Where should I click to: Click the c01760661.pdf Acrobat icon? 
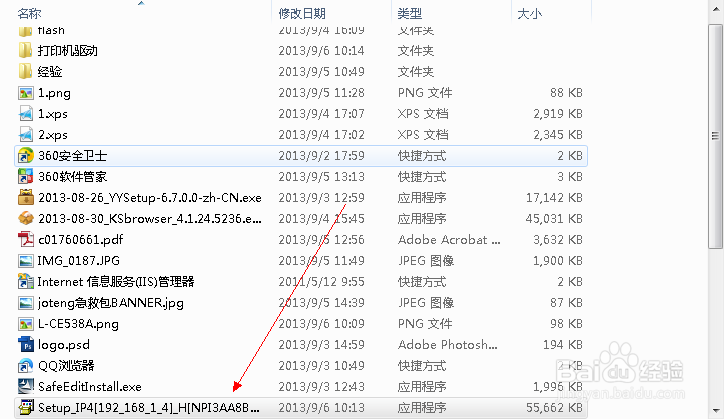coord(25,240)
